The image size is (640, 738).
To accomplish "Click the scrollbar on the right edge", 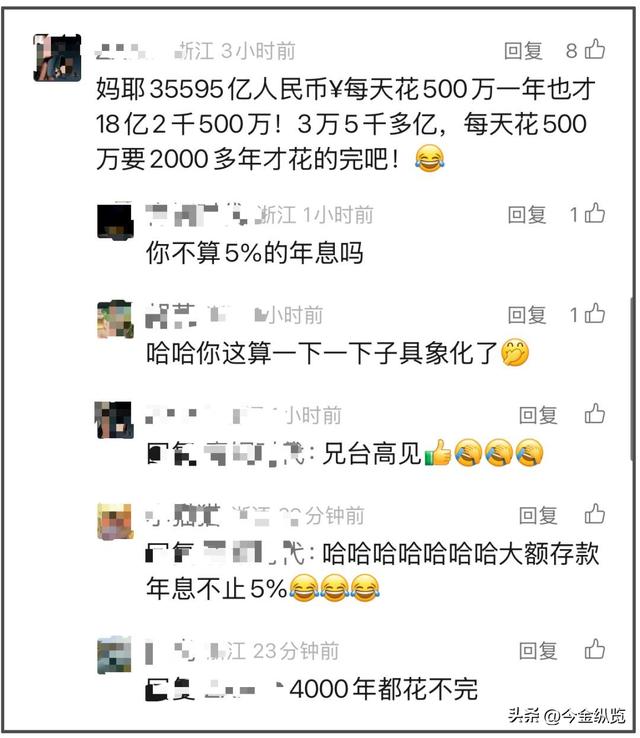I will tap(632, 379).
